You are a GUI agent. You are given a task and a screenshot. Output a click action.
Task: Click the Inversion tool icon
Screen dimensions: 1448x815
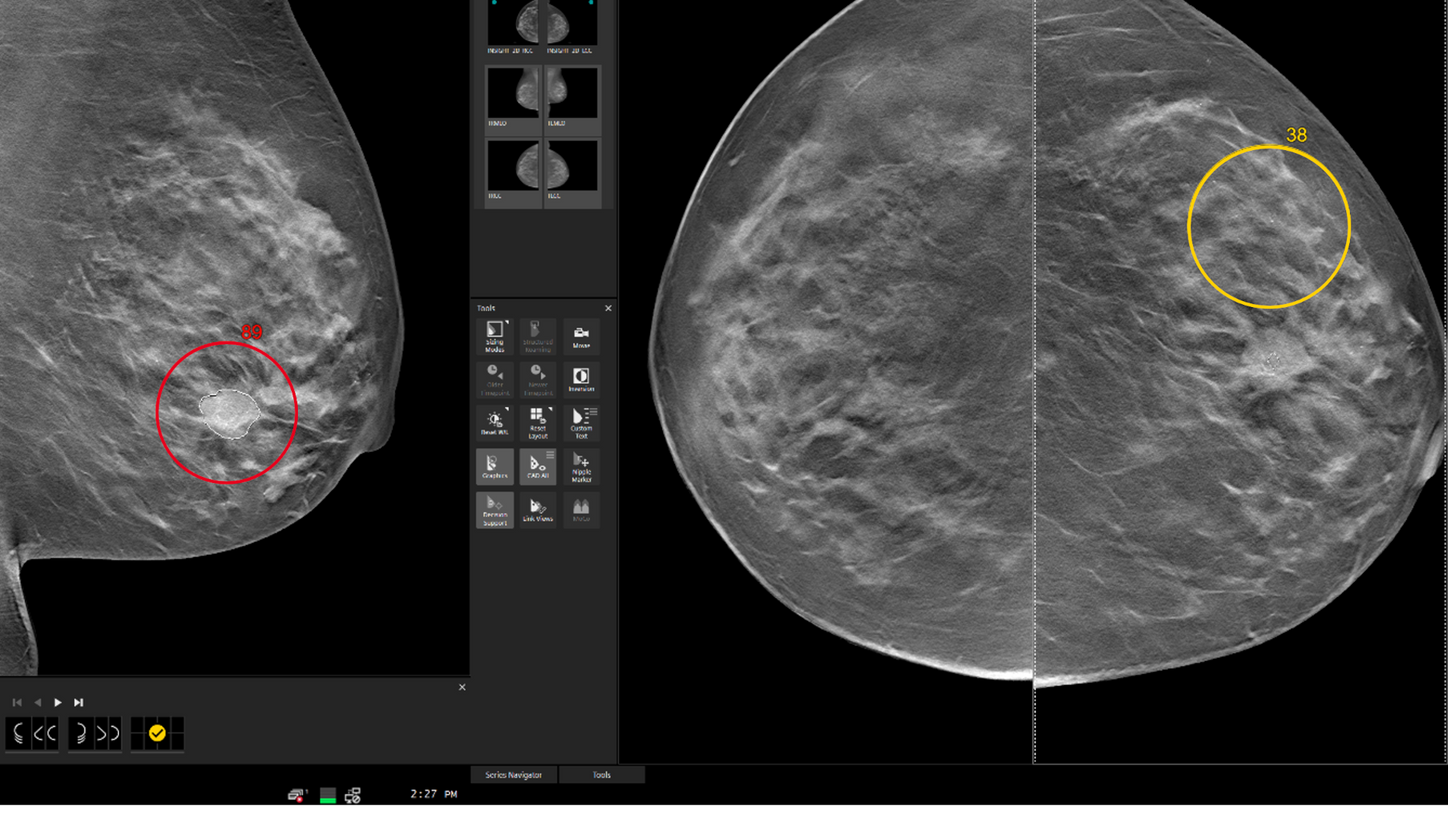click(581, 379)
